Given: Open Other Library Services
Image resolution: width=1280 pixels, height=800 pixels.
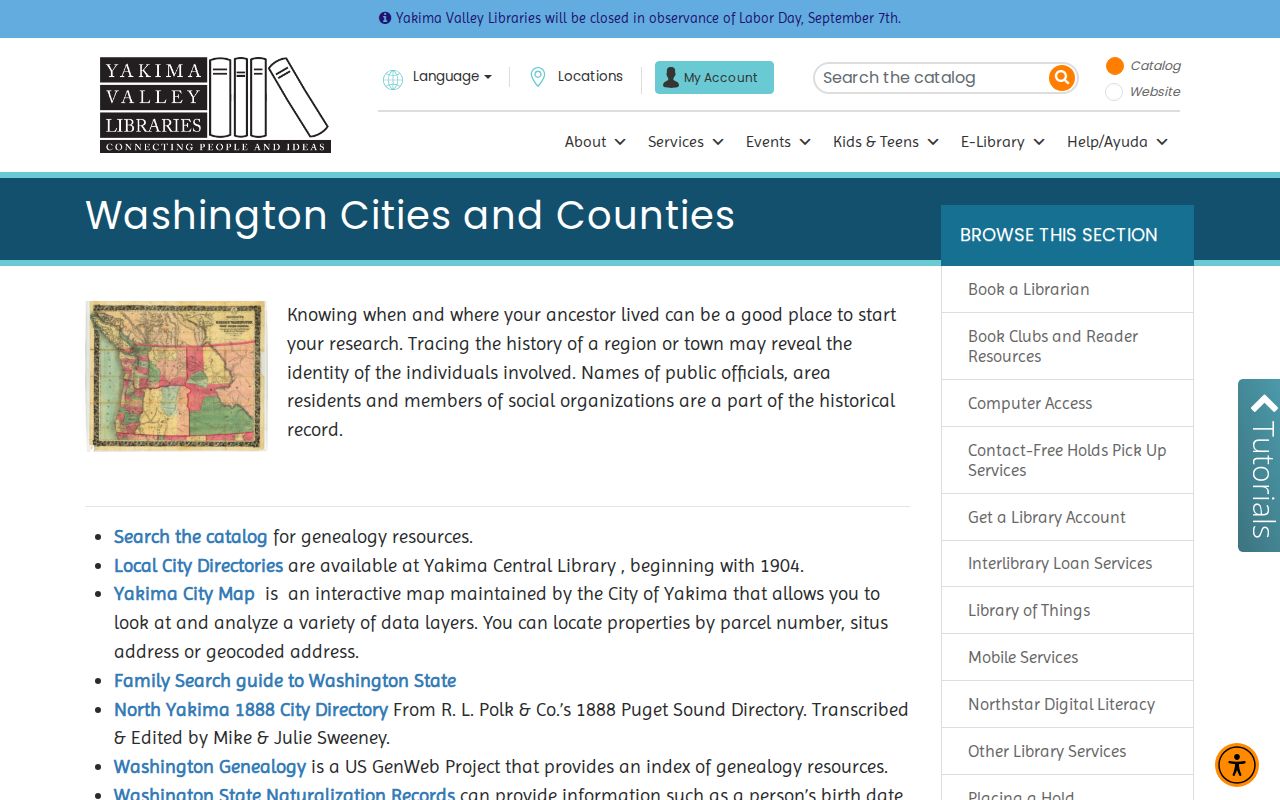Looking at the screenshot, I should point(1067,751).
